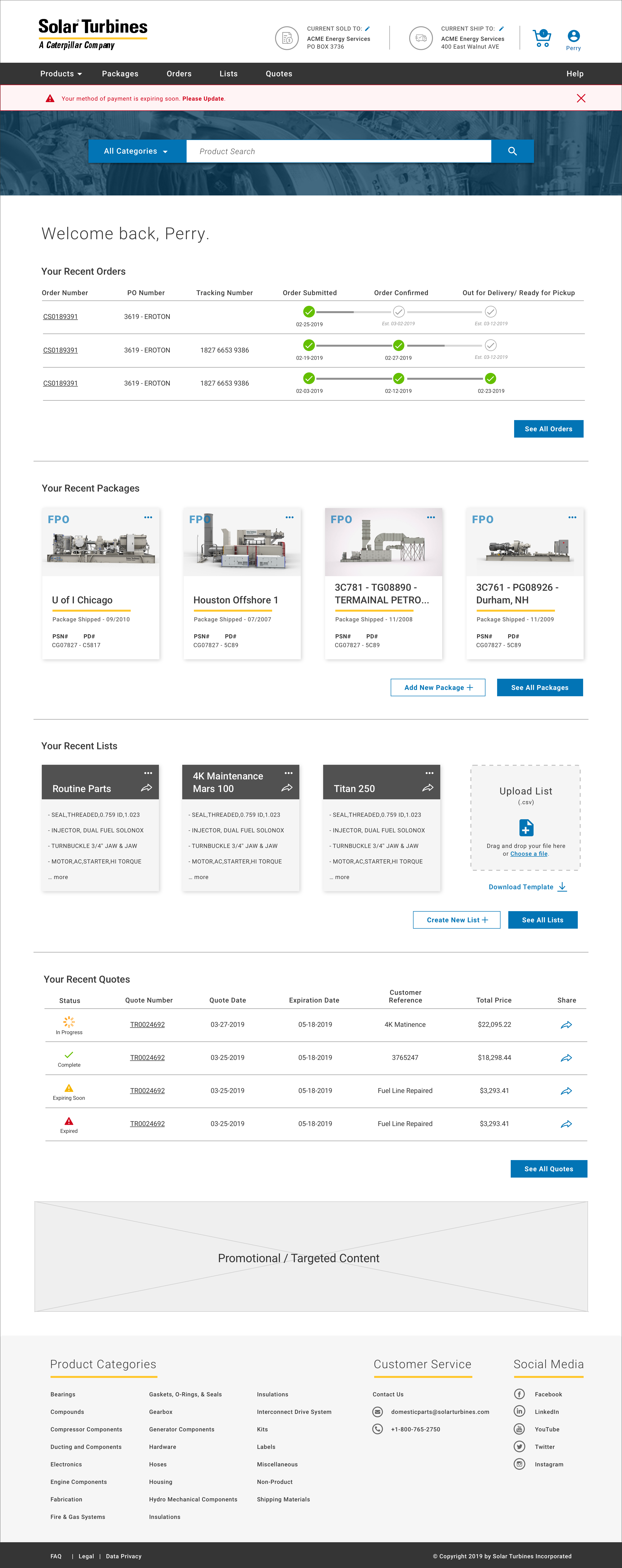Share the Expiring Soon quote
This screenshot has height=1568, width=622.
pos(566,1091)
